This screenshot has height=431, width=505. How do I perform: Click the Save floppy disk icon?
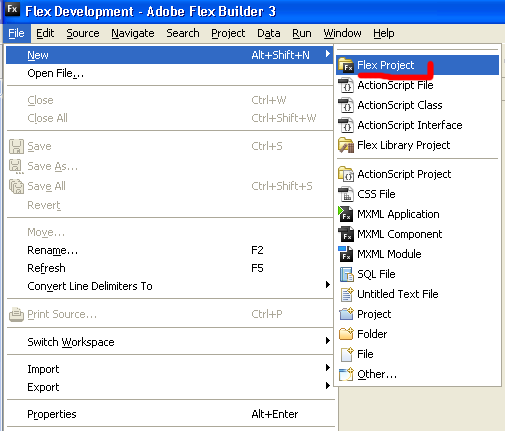(x=16, y=146)
